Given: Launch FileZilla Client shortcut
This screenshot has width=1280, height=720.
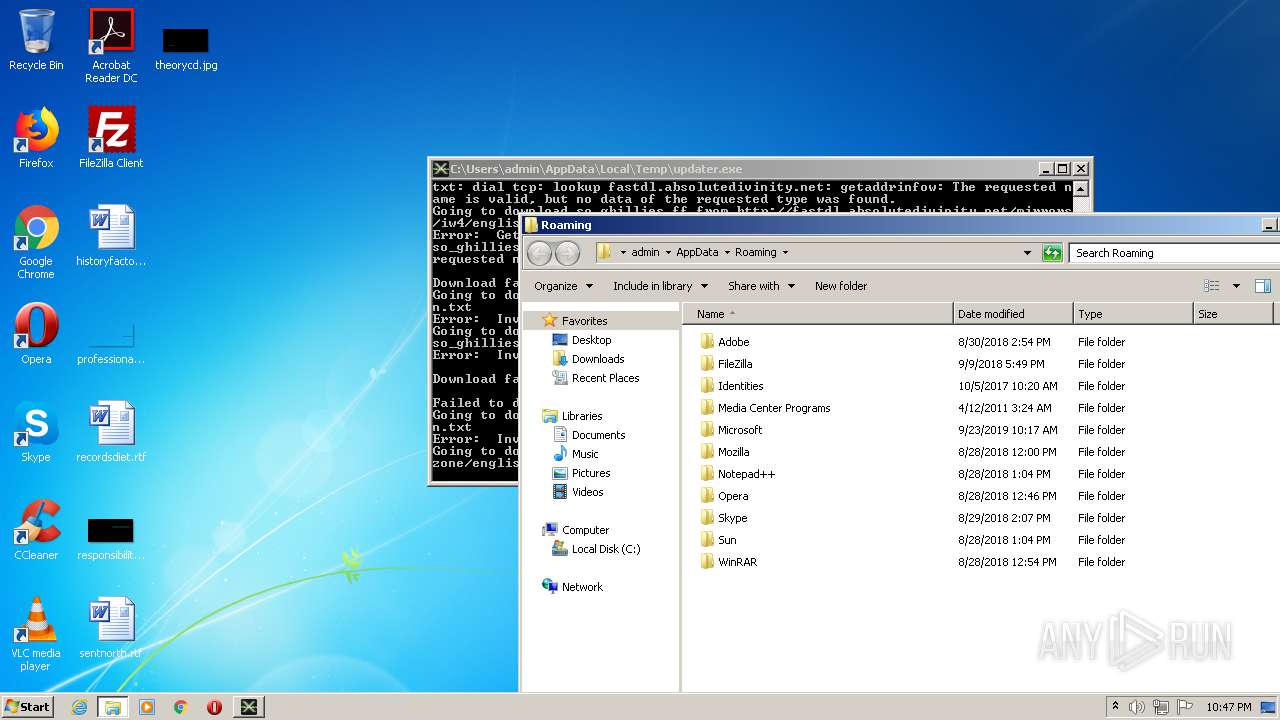Looking at the screenshot, I should (x=111, y=138).
